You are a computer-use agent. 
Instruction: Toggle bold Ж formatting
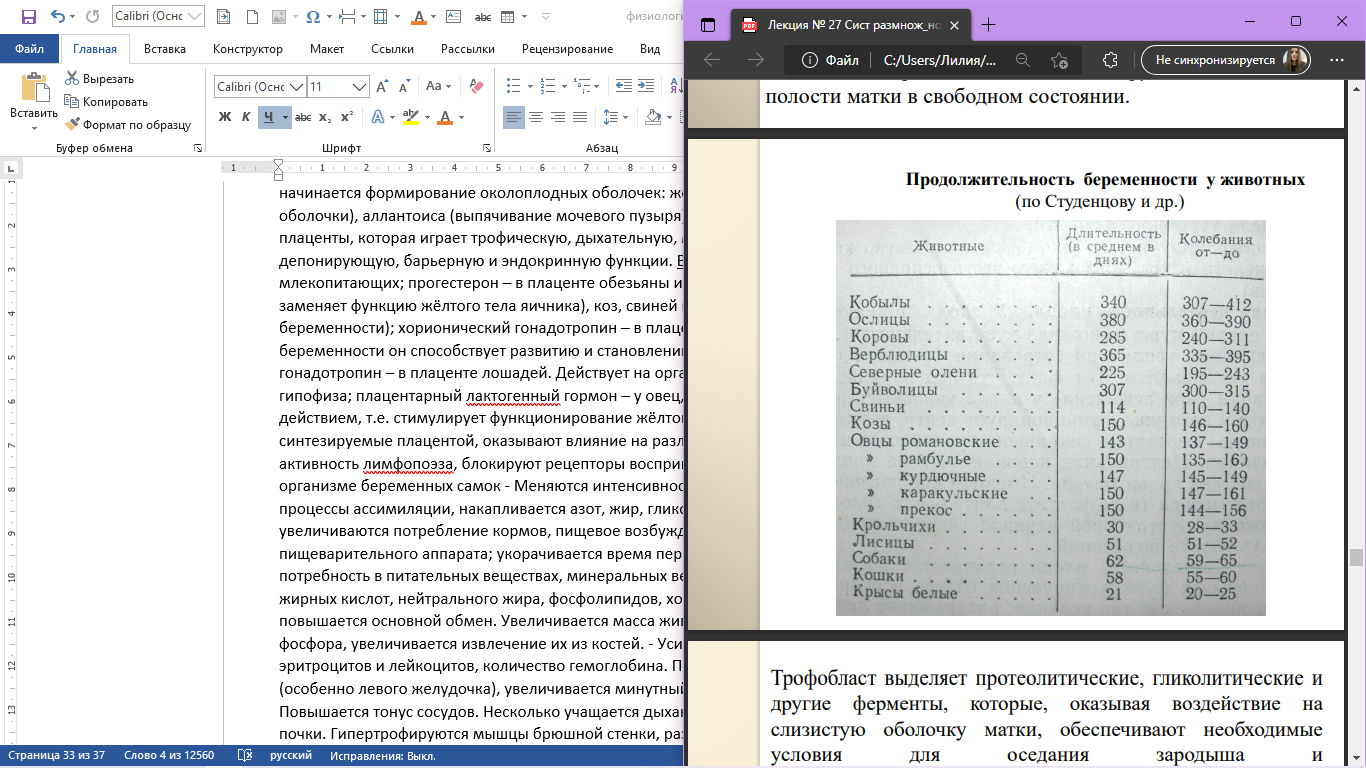(225, 117)
